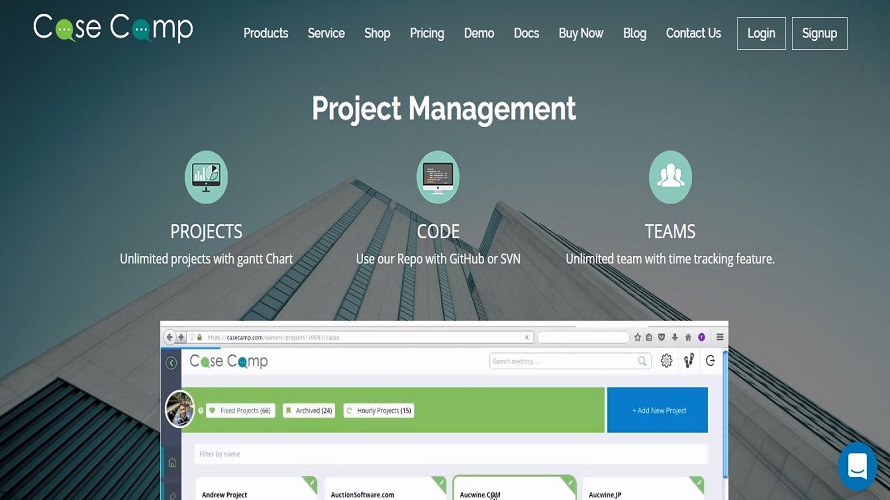Open the Contact Us page
Screen dimensions: 890x500
(694, 33)
